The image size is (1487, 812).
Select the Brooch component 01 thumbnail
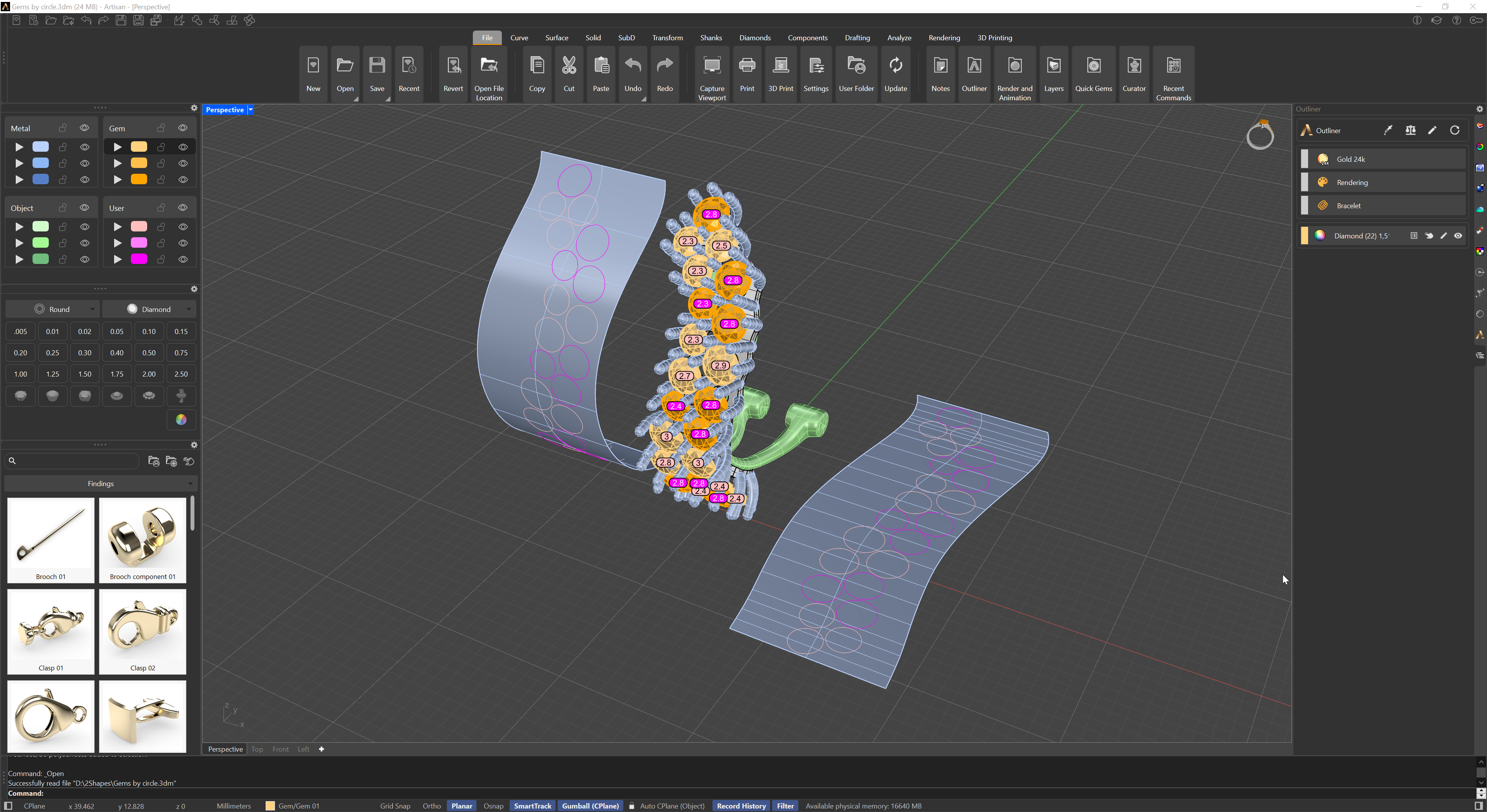coord(143,540)
